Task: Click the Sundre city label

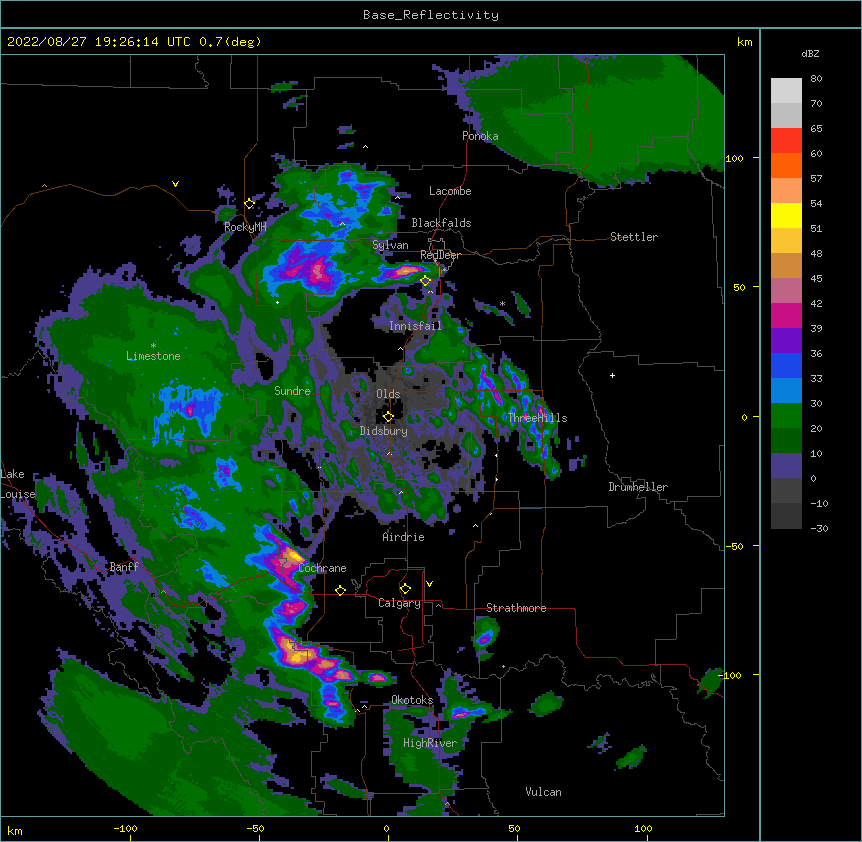Action: [292, 391]
